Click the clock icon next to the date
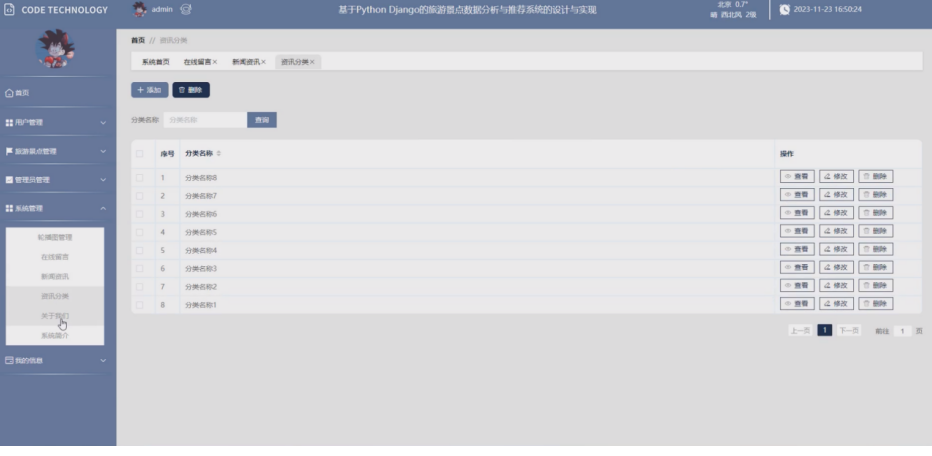Viewport: 932px width, 456px height. (784, 10)
